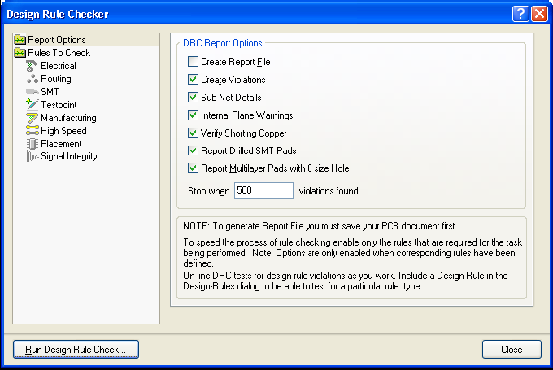Click the Close button at bottom right
553x370 pixels.
pyautogui.click(x=512, y=350)
